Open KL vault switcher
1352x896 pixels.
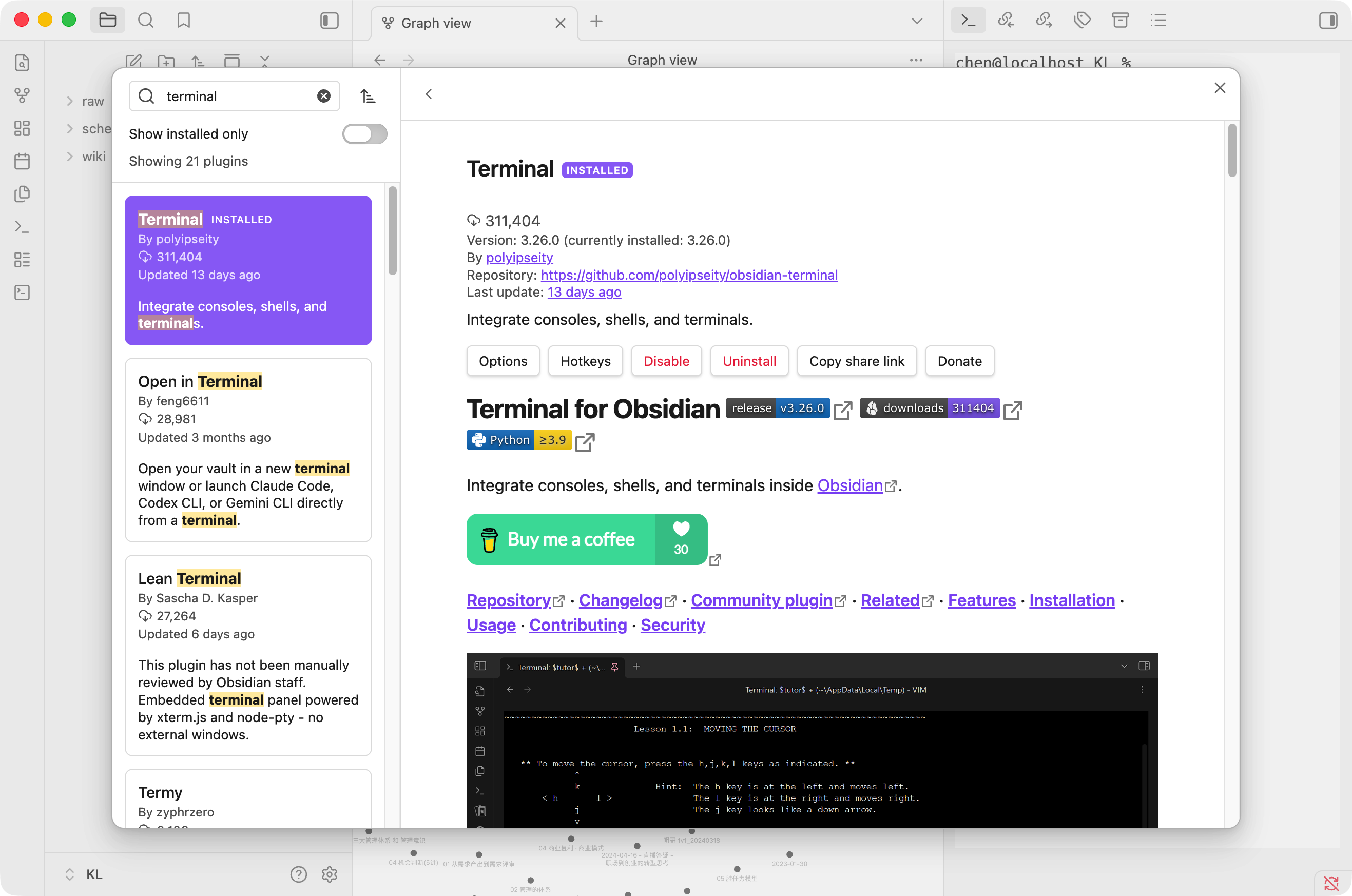click(x=84, y=874)
